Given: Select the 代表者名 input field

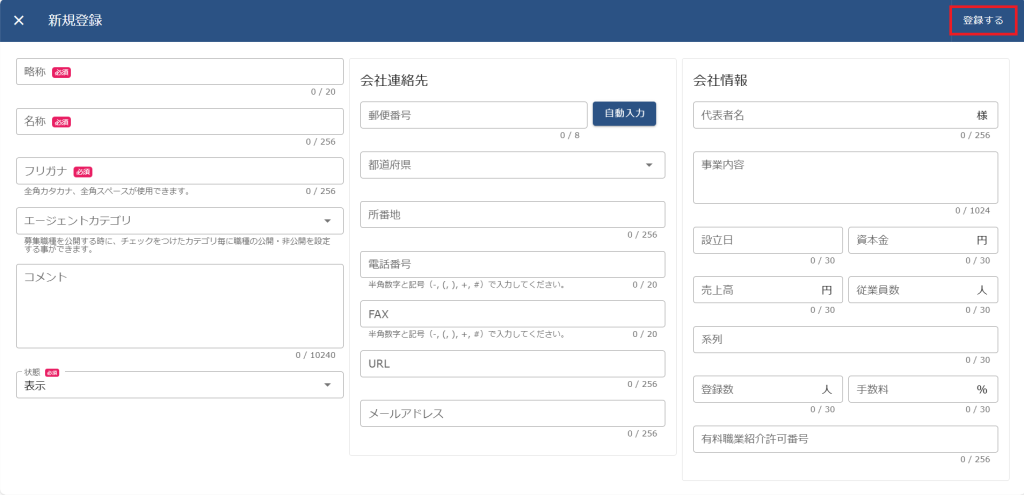Looking at the screenshot, I should (x=830, y=115).
